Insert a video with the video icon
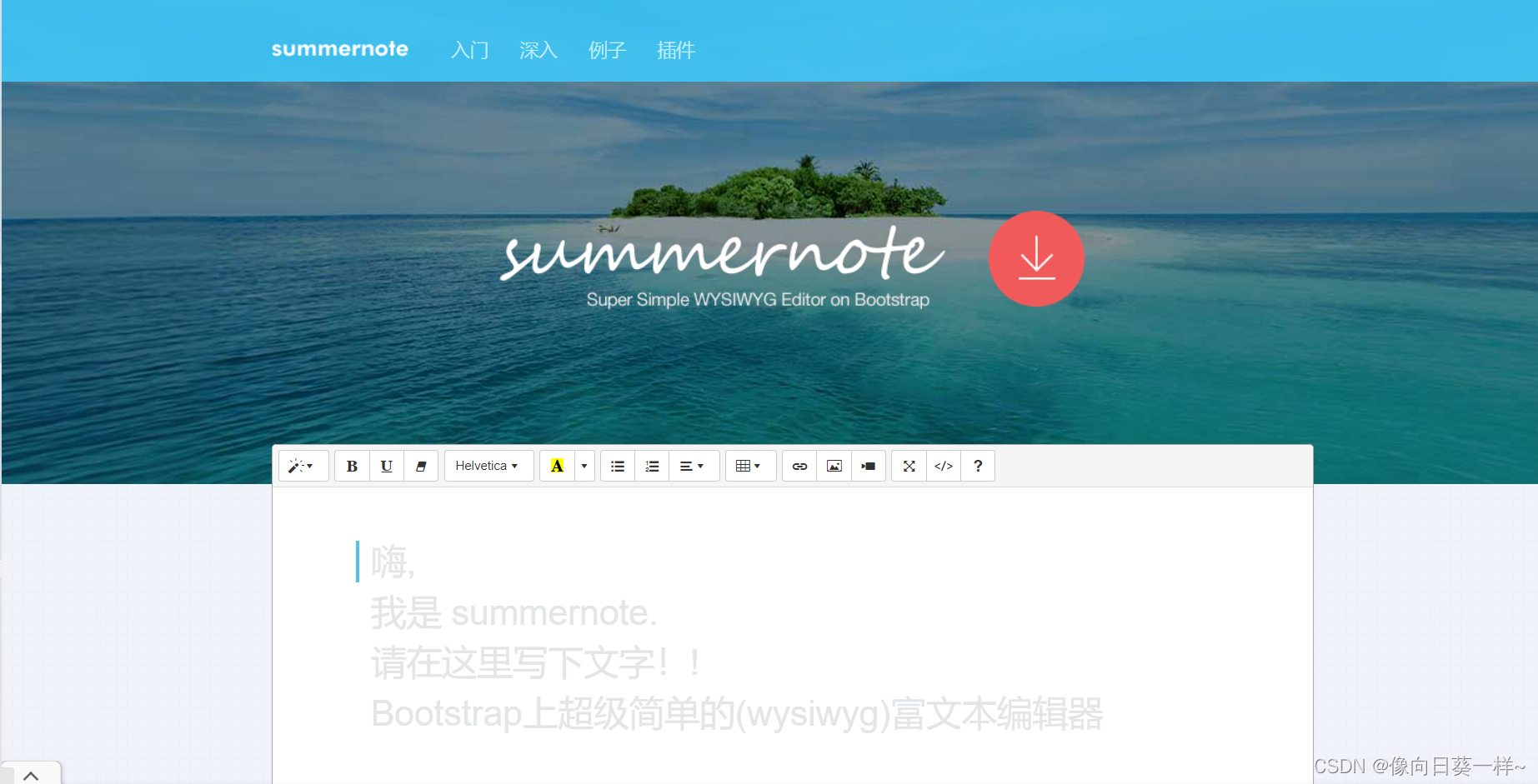1538x784 pixels. 868,466
